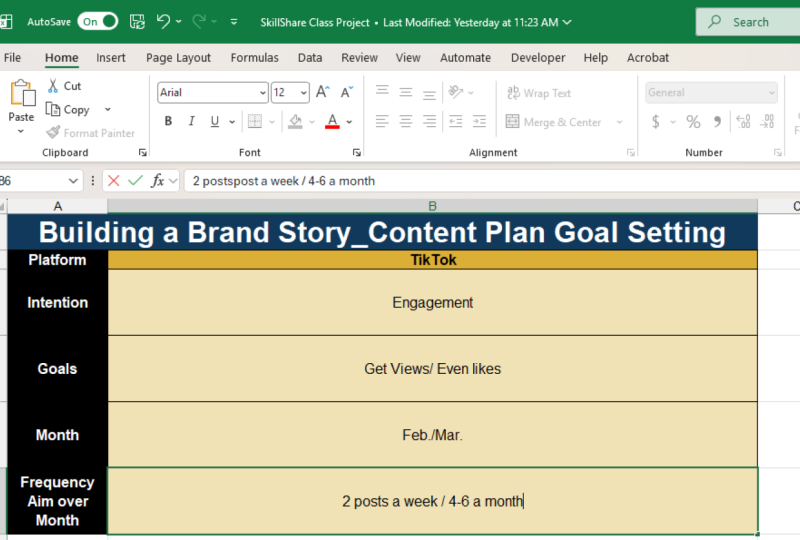
Task: Click the Align Right icon
Action: click(430, 121)
